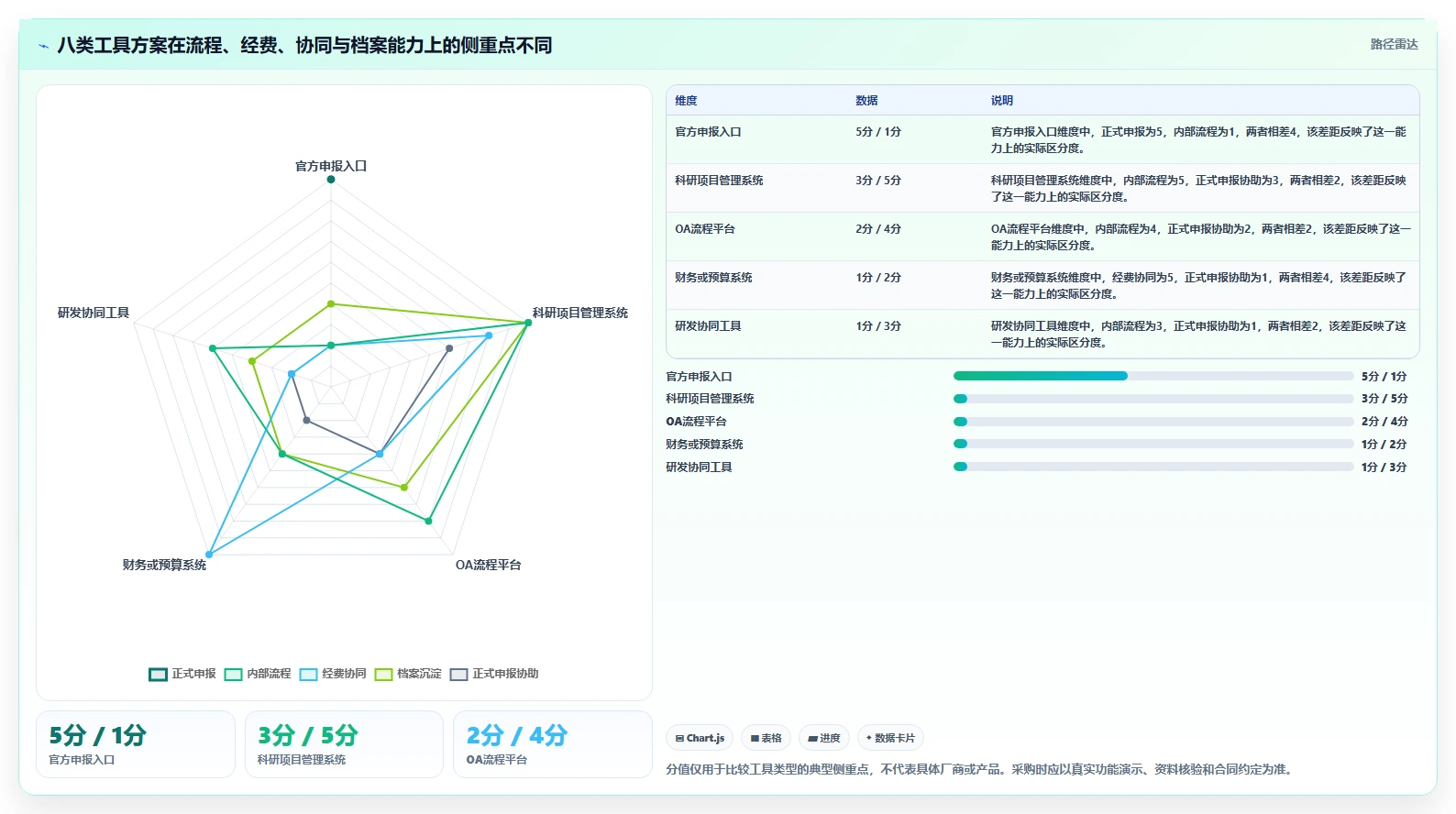Click the radar data point at 官方申报入口 vertex
The image size is (1456, 814).
pos(331,180)
